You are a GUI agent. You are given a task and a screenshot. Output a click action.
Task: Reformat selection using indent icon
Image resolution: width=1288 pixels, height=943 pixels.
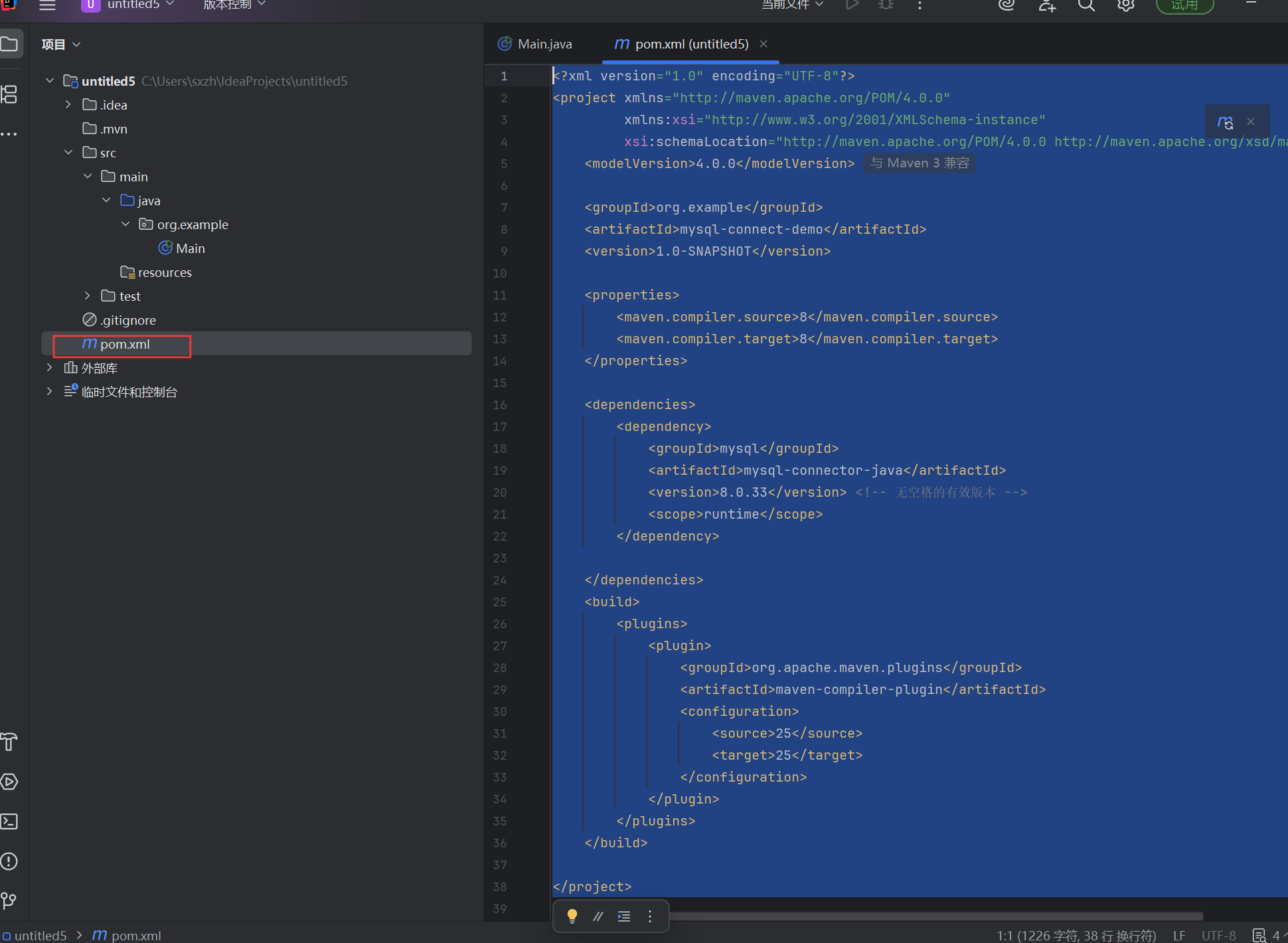point(624,916)
